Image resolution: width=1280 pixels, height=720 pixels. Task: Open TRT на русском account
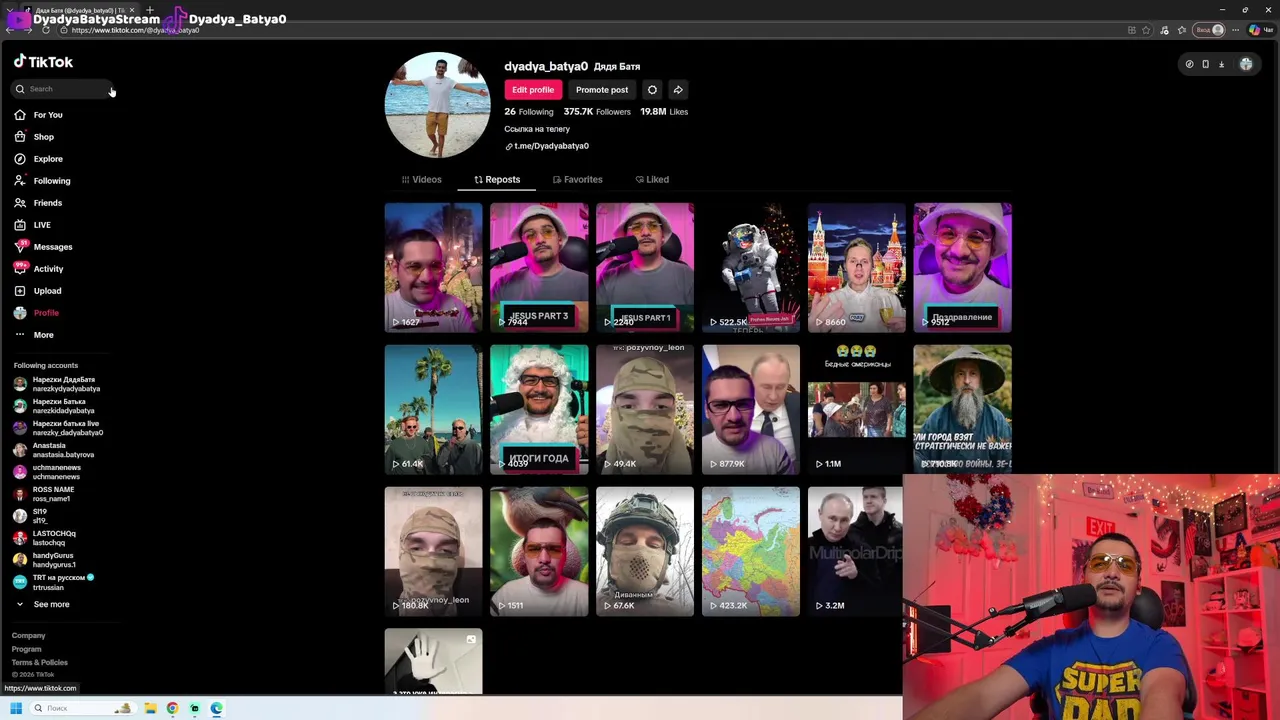pyautogui.click(x=52, y=582)
